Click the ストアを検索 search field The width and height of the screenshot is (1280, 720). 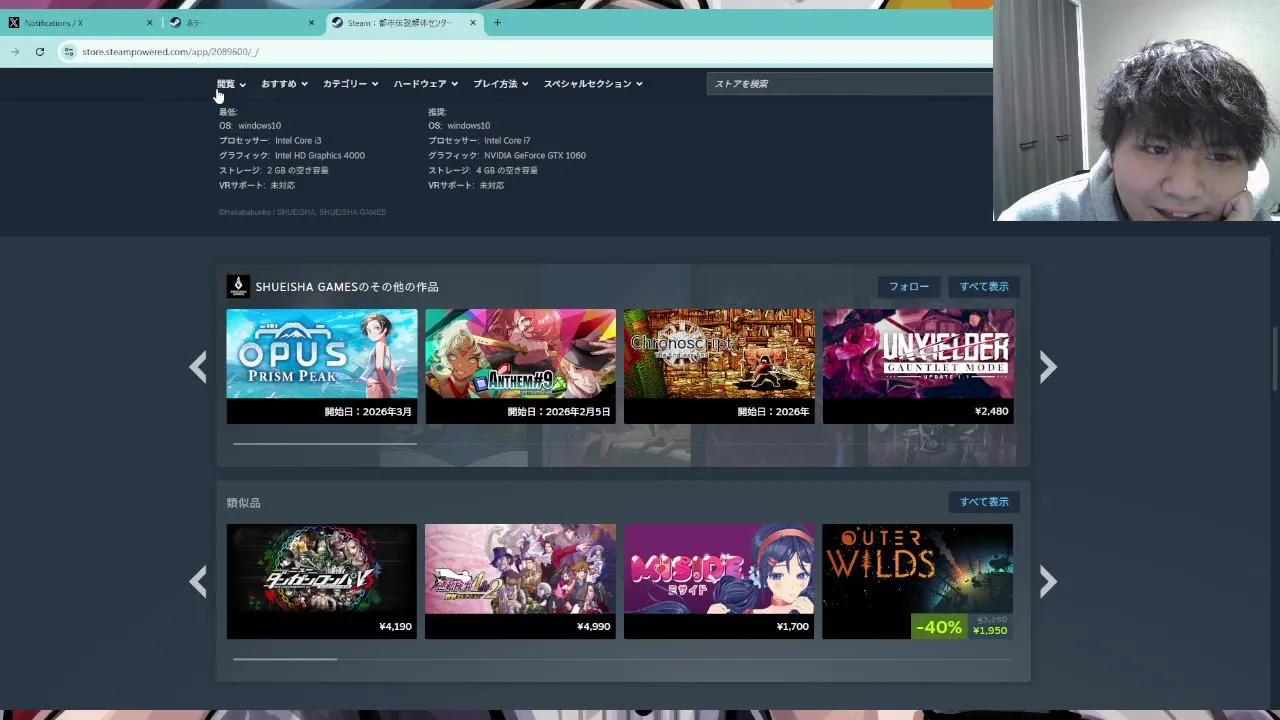[850, 84]
